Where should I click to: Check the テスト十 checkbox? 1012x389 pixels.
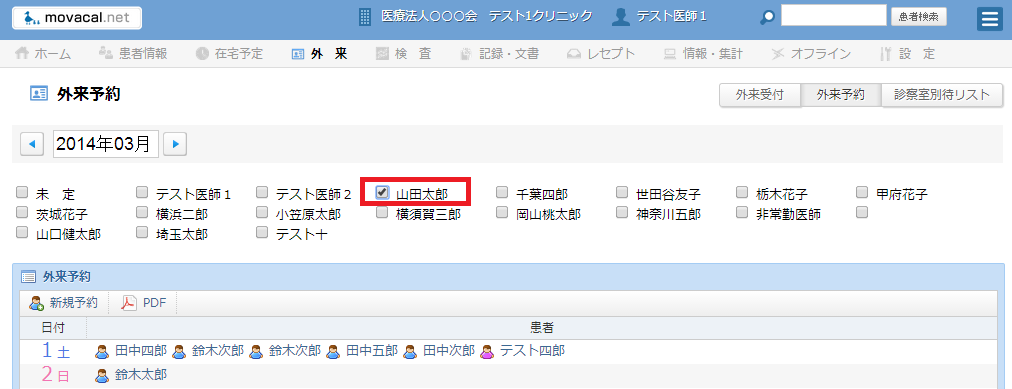262,232
